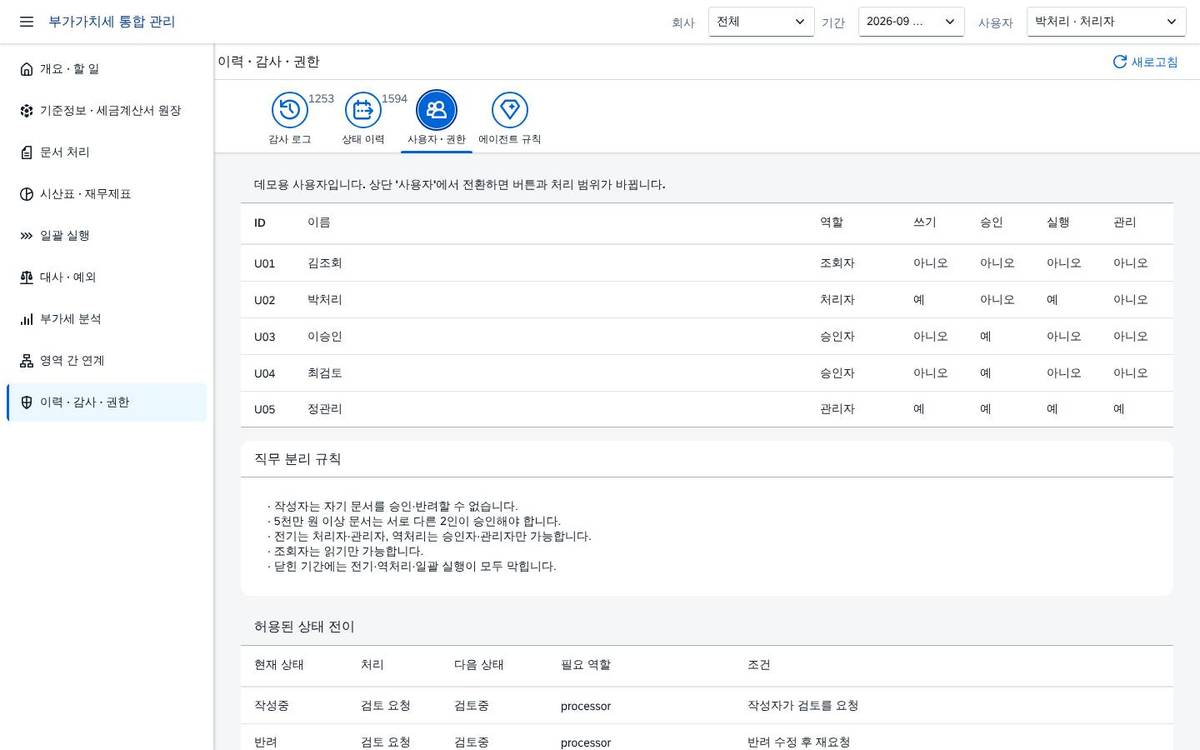Switch to the 감사 로그 tab label
This screenshot has height=750, width=1200.
point(290,140)
